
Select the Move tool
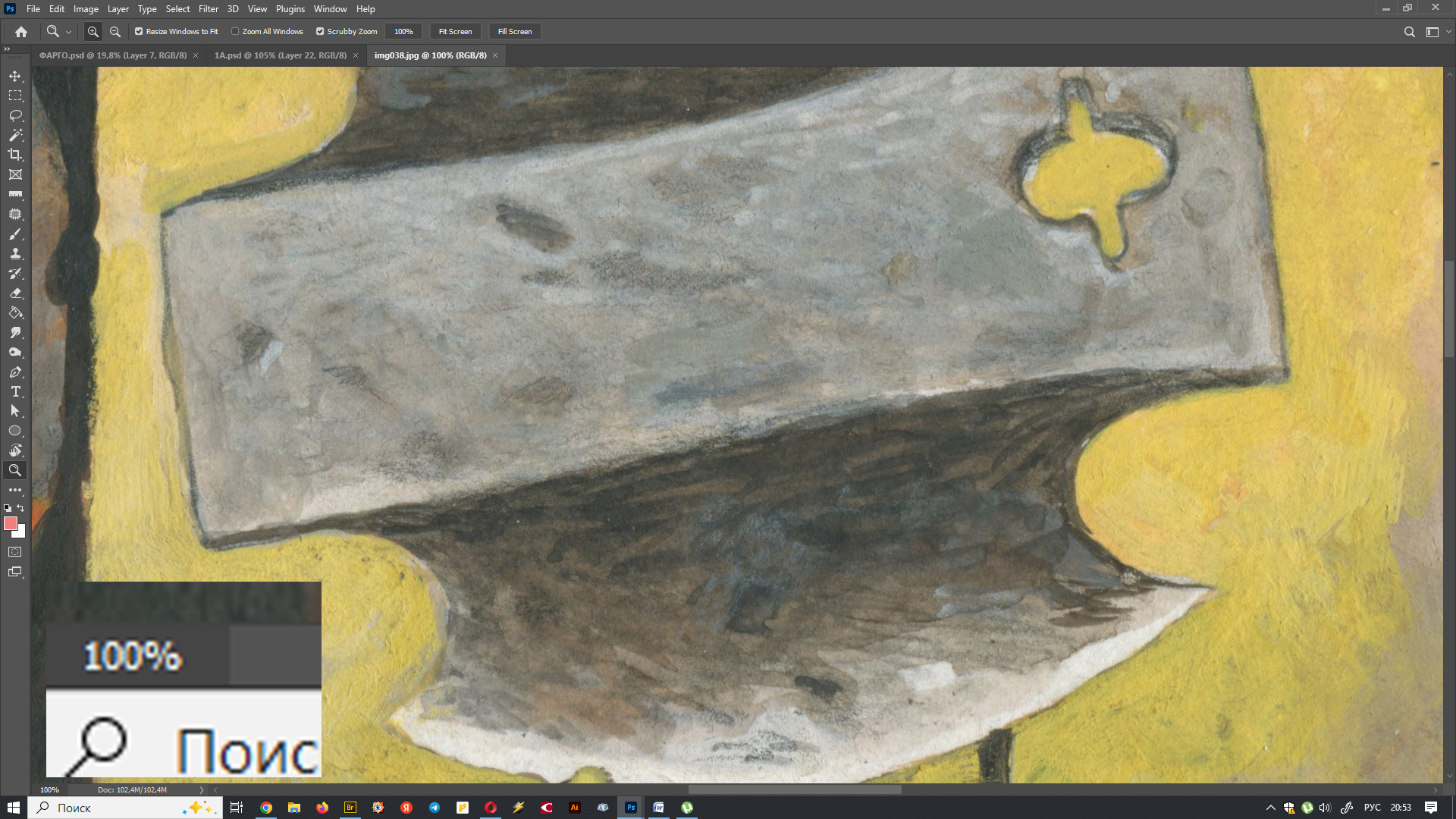[15, 76]
